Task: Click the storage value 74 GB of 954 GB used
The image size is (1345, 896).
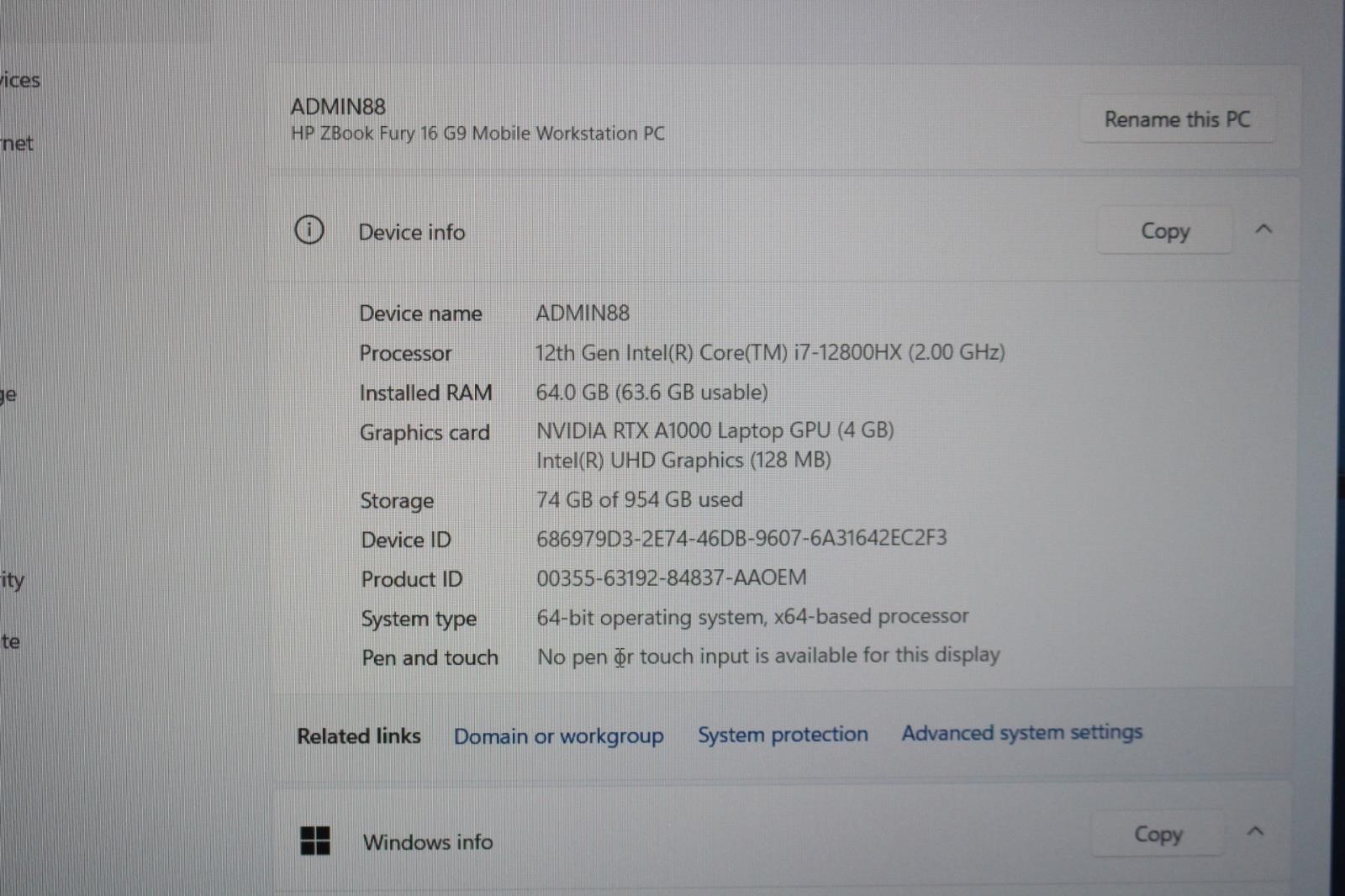Action: tap(640, 499)
